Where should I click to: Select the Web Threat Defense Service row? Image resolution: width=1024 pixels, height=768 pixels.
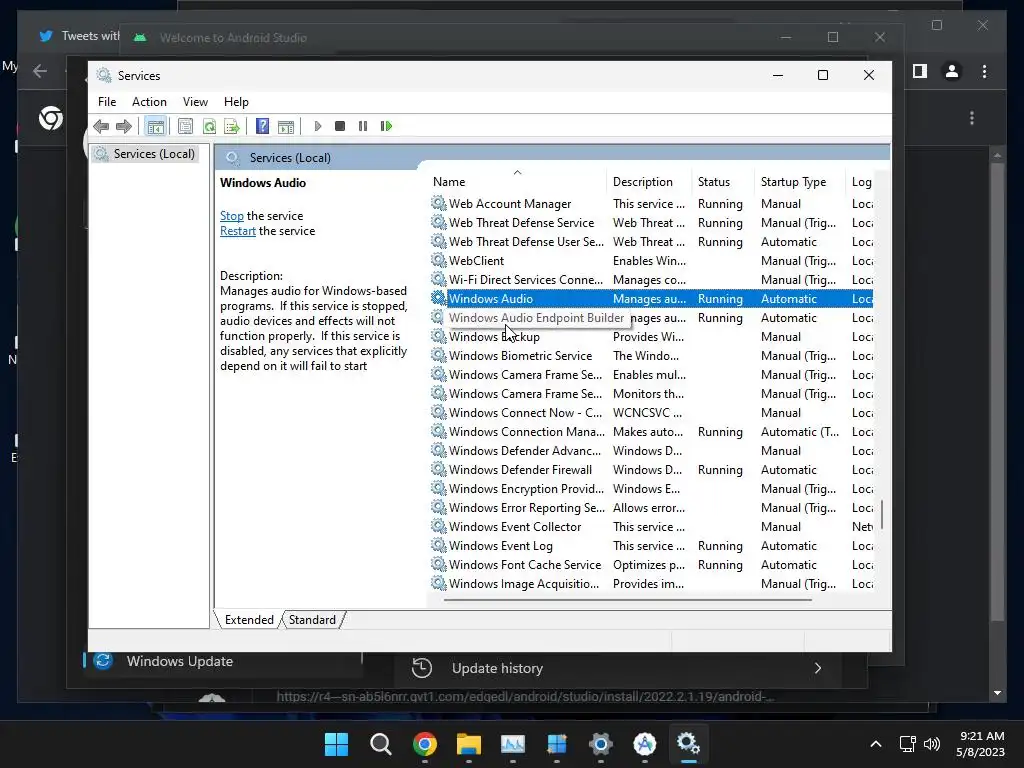pos(651,223)
